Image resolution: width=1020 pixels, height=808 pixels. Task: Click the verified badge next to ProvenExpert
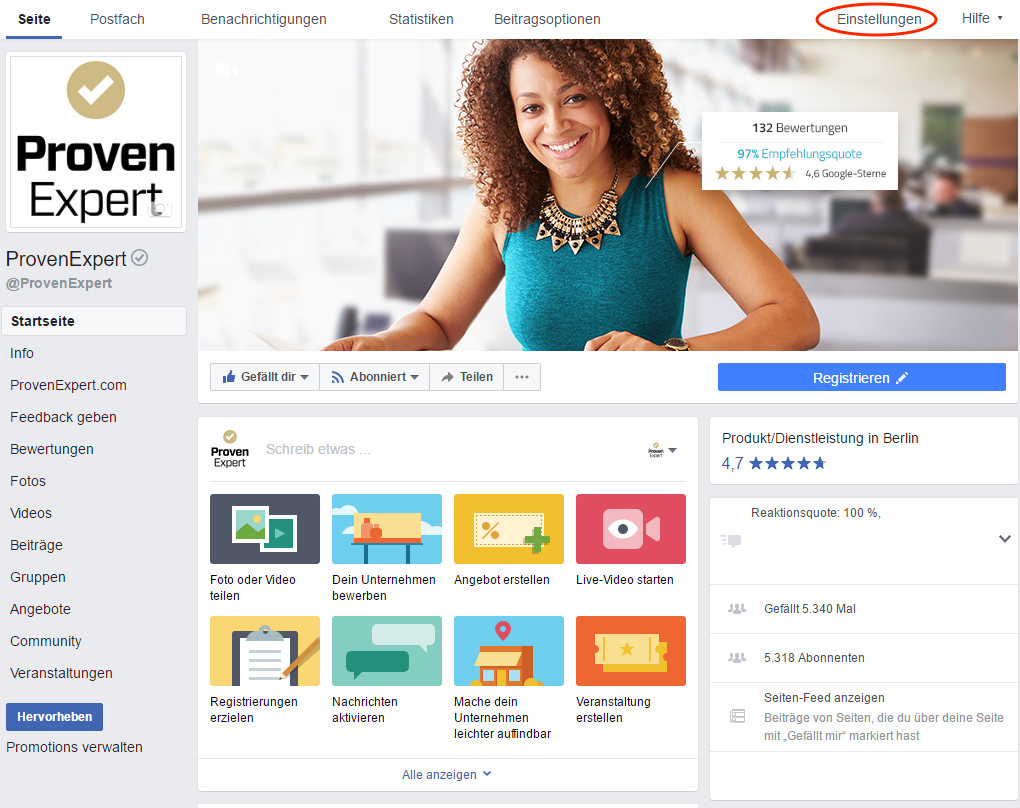[x=139, y=258]
